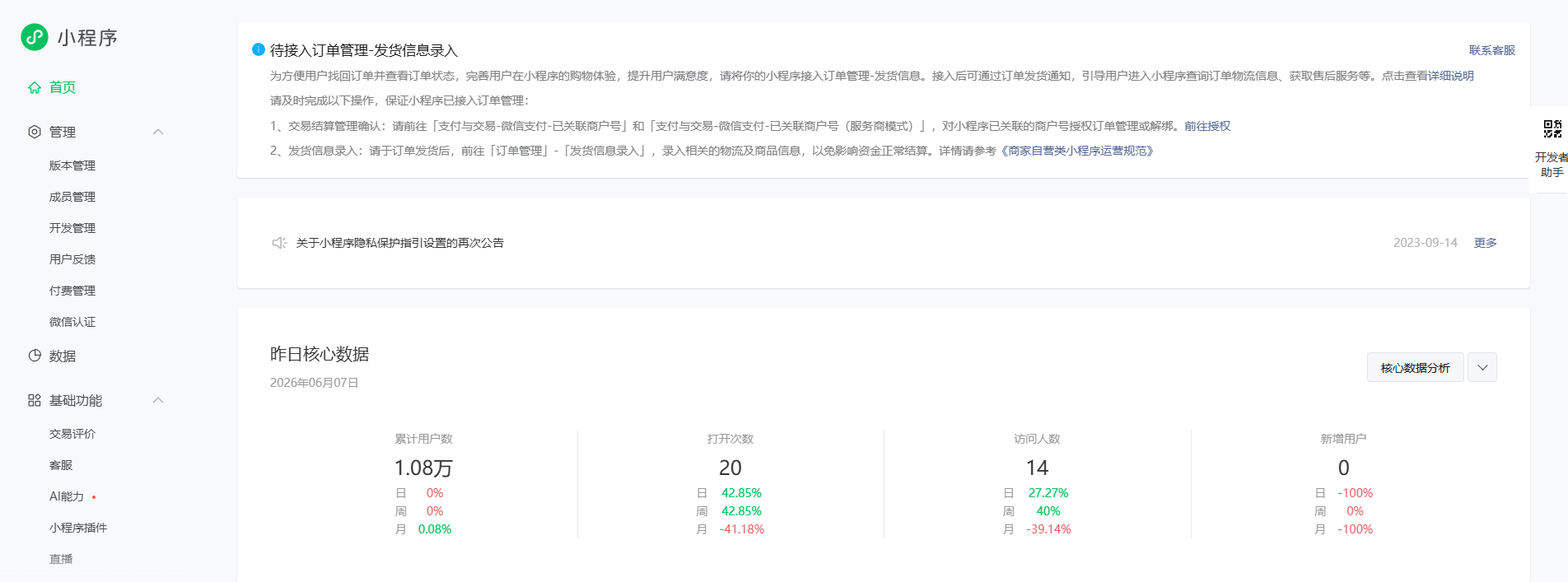The image size is (1568, 582).
Task: Click the daily change 27.27%
Action: 1048,493
